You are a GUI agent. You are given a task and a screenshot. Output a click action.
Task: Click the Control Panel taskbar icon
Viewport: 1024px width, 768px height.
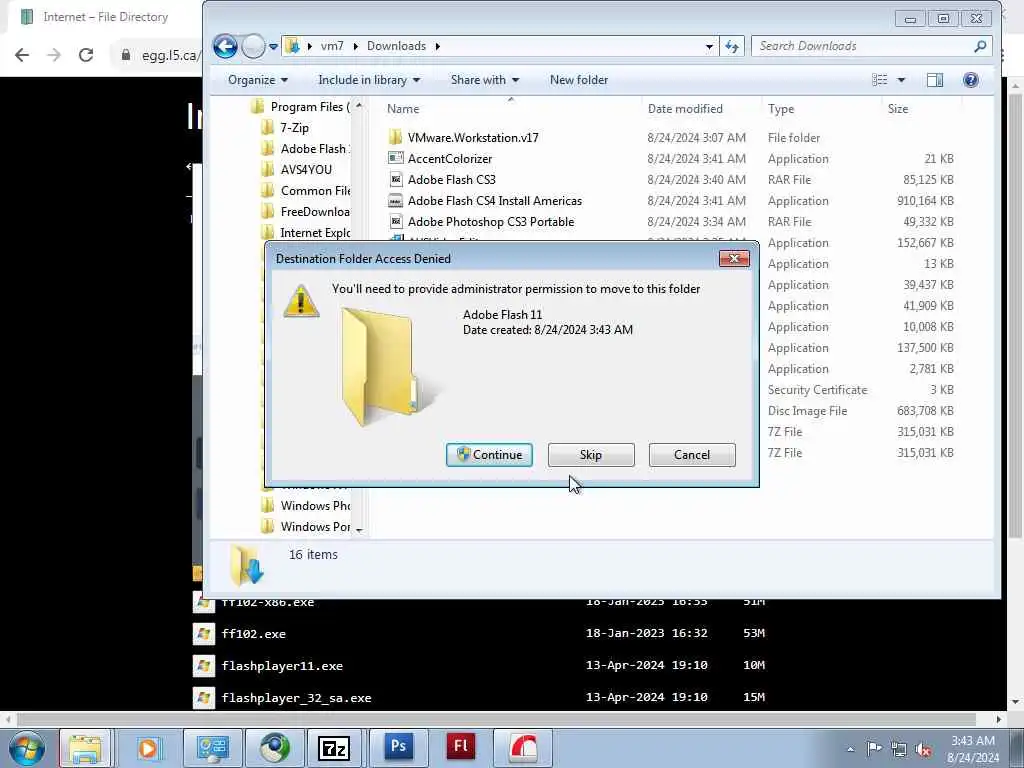212,748
